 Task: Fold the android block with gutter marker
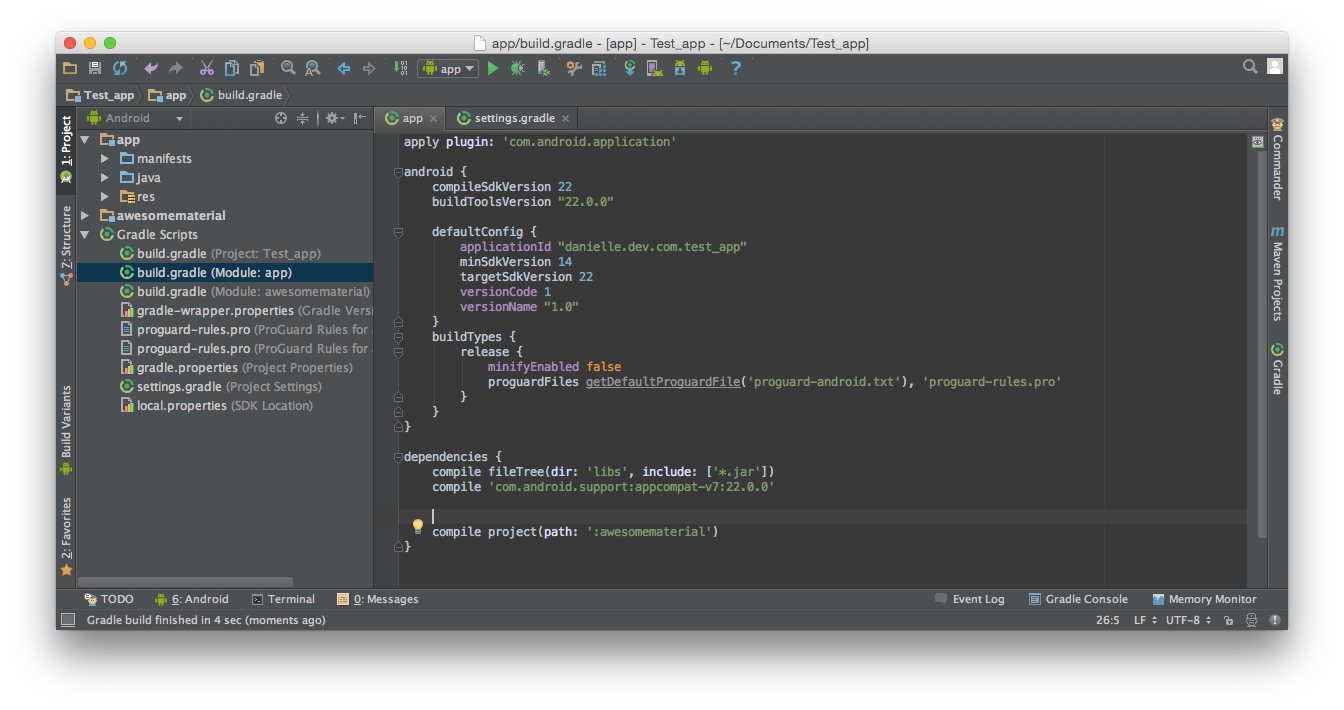(398, 172)
